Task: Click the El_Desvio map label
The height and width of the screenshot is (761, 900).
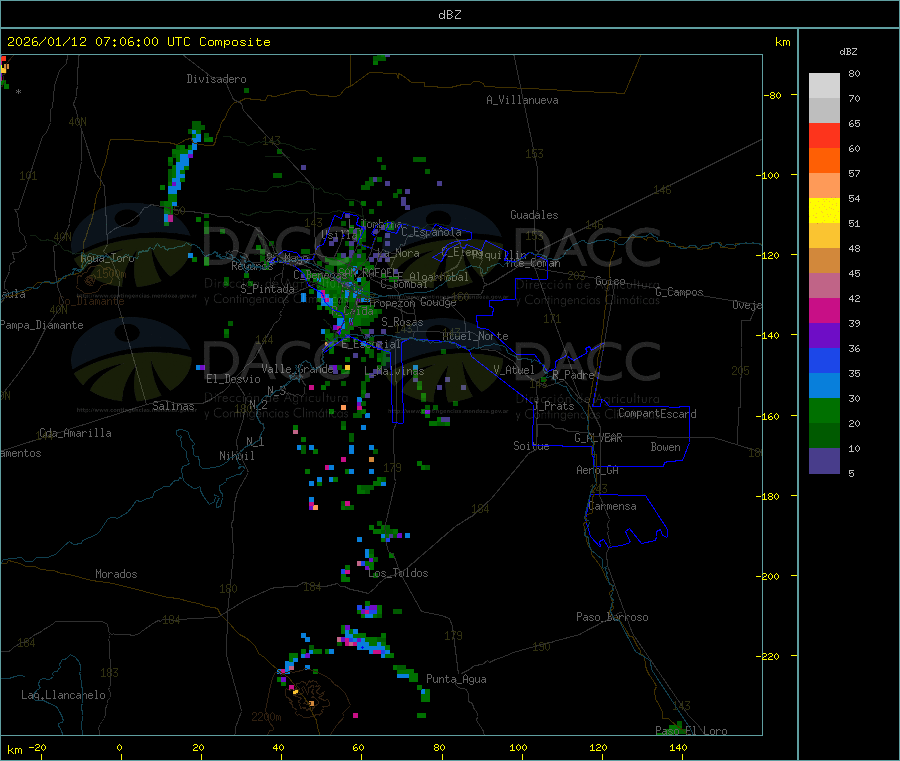Action: pos(233,379)
